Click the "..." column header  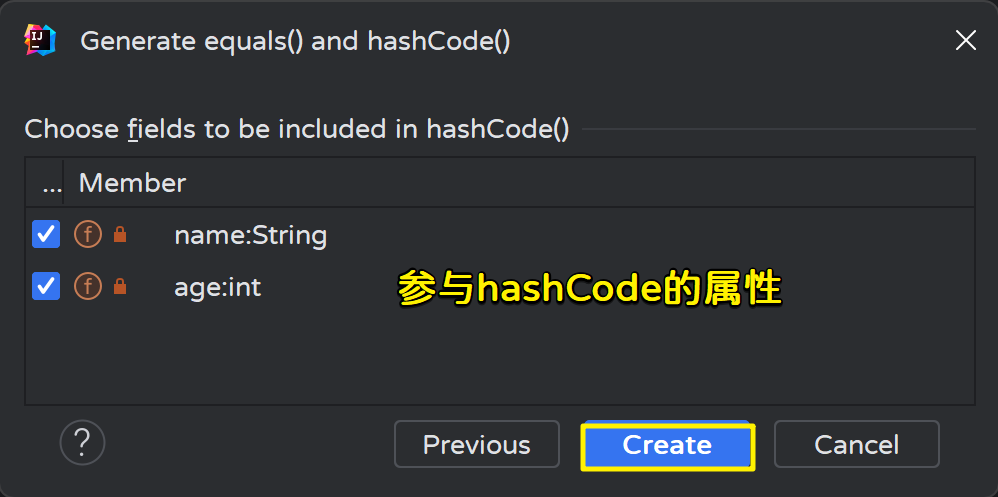click(51, 183)
